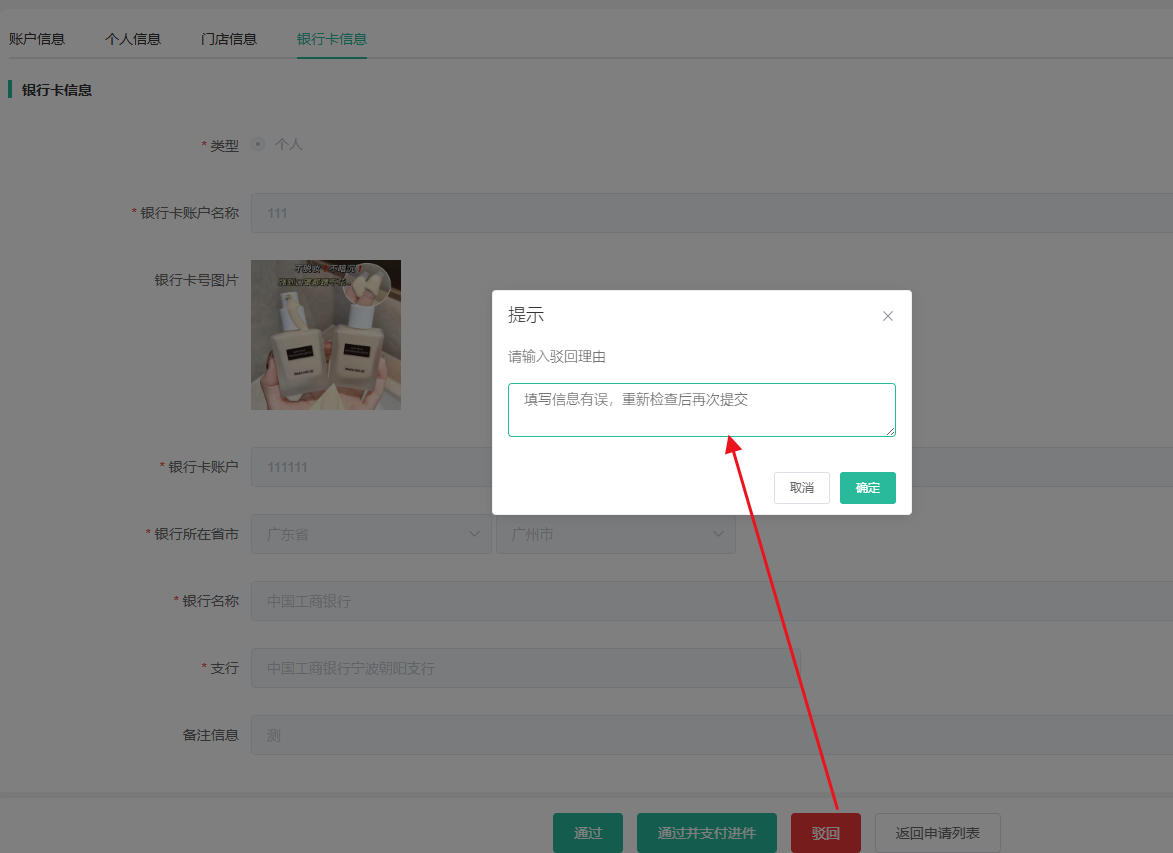The image size is (1173, 853).
Task: Click the 备注信息 remarks field
Action: tap(700, 735)
